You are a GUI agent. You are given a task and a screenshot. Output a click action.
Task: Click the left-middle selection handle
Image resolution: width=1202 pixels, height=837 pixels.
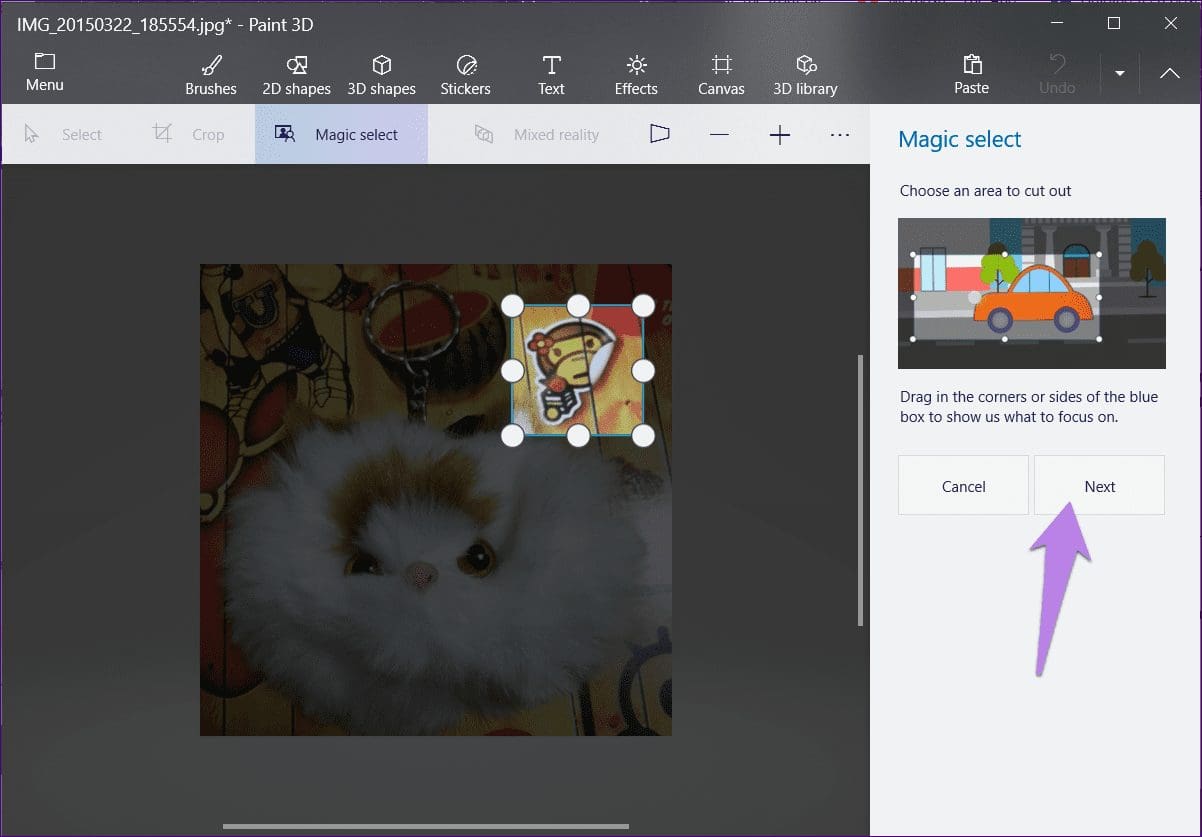(512, 371)
